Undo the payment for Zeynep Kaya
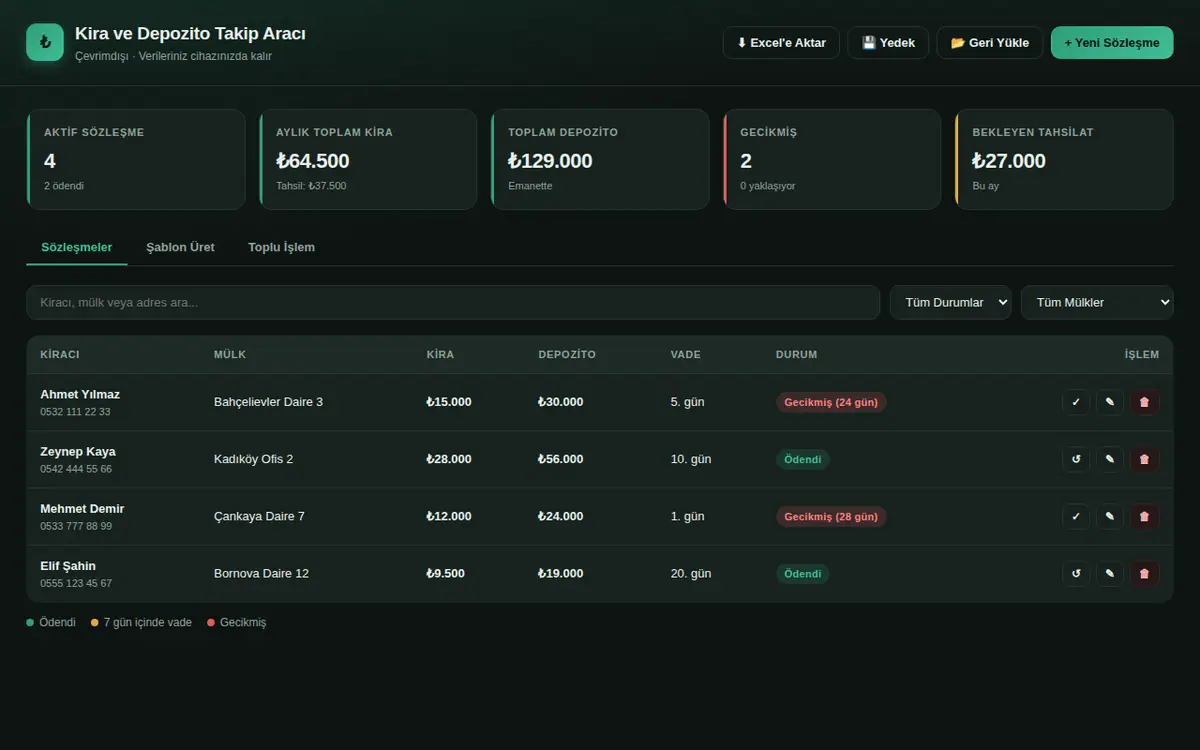 click(x=1076, y=459)
